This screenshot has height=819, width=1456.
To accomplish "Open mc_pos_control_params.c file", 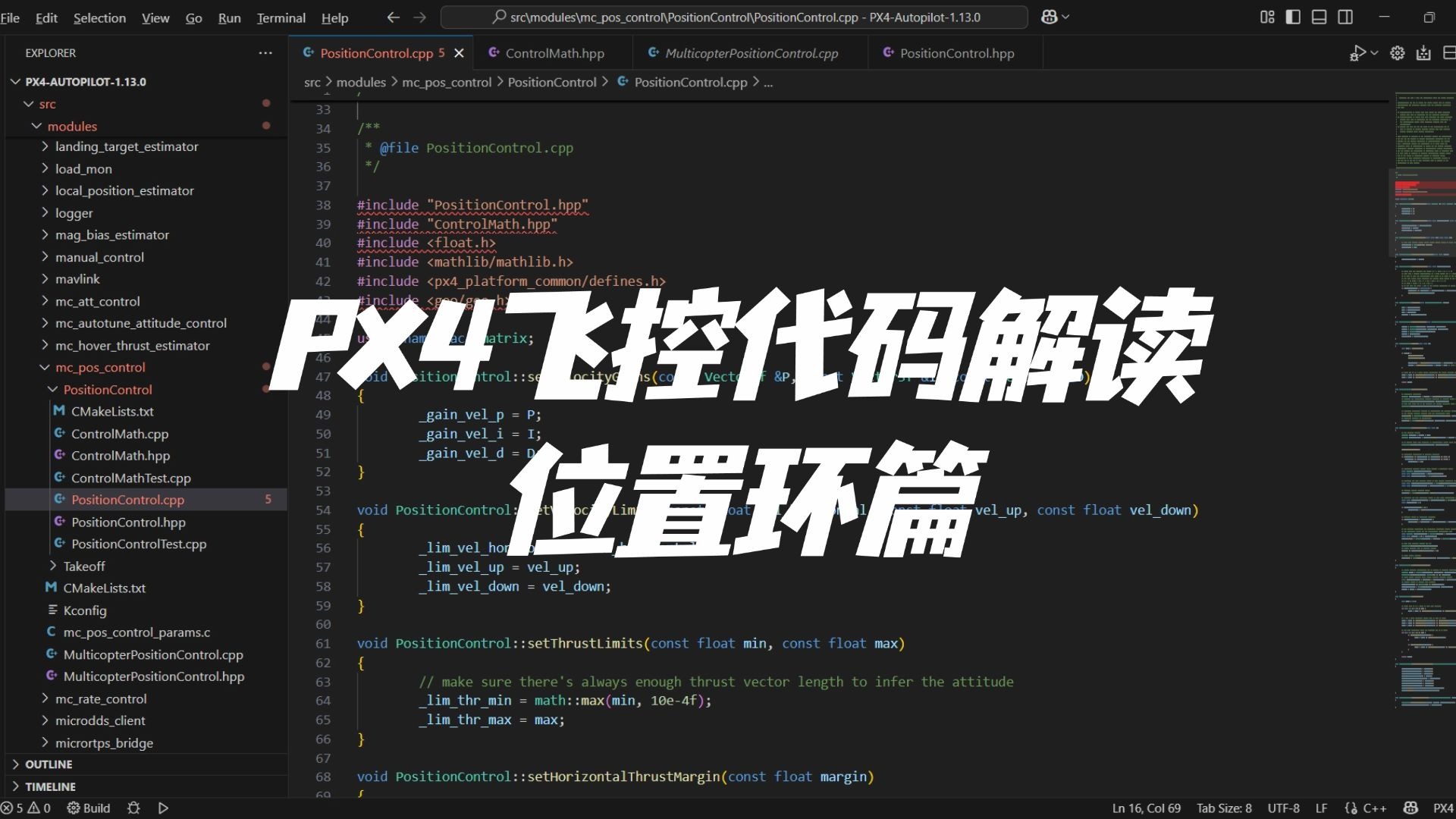I will 146,632.
